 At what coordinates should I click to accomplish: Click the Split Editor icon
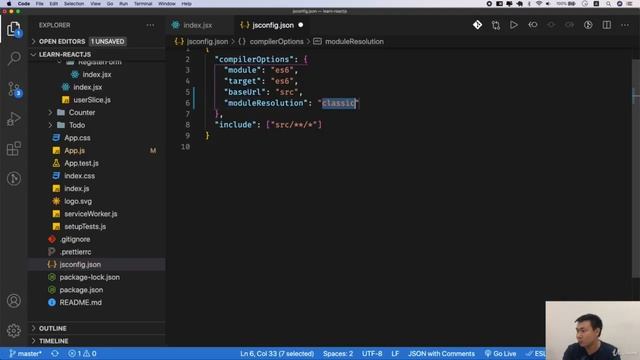(x=607, y=25)
